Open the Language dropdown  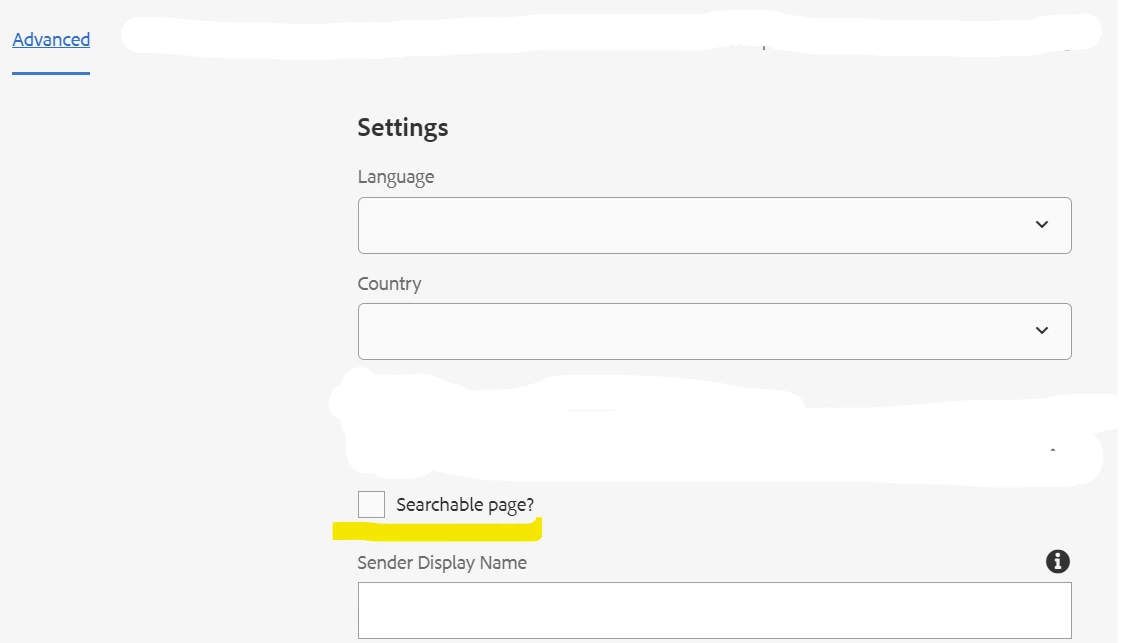pyautogui.click(x=714, y=225)
